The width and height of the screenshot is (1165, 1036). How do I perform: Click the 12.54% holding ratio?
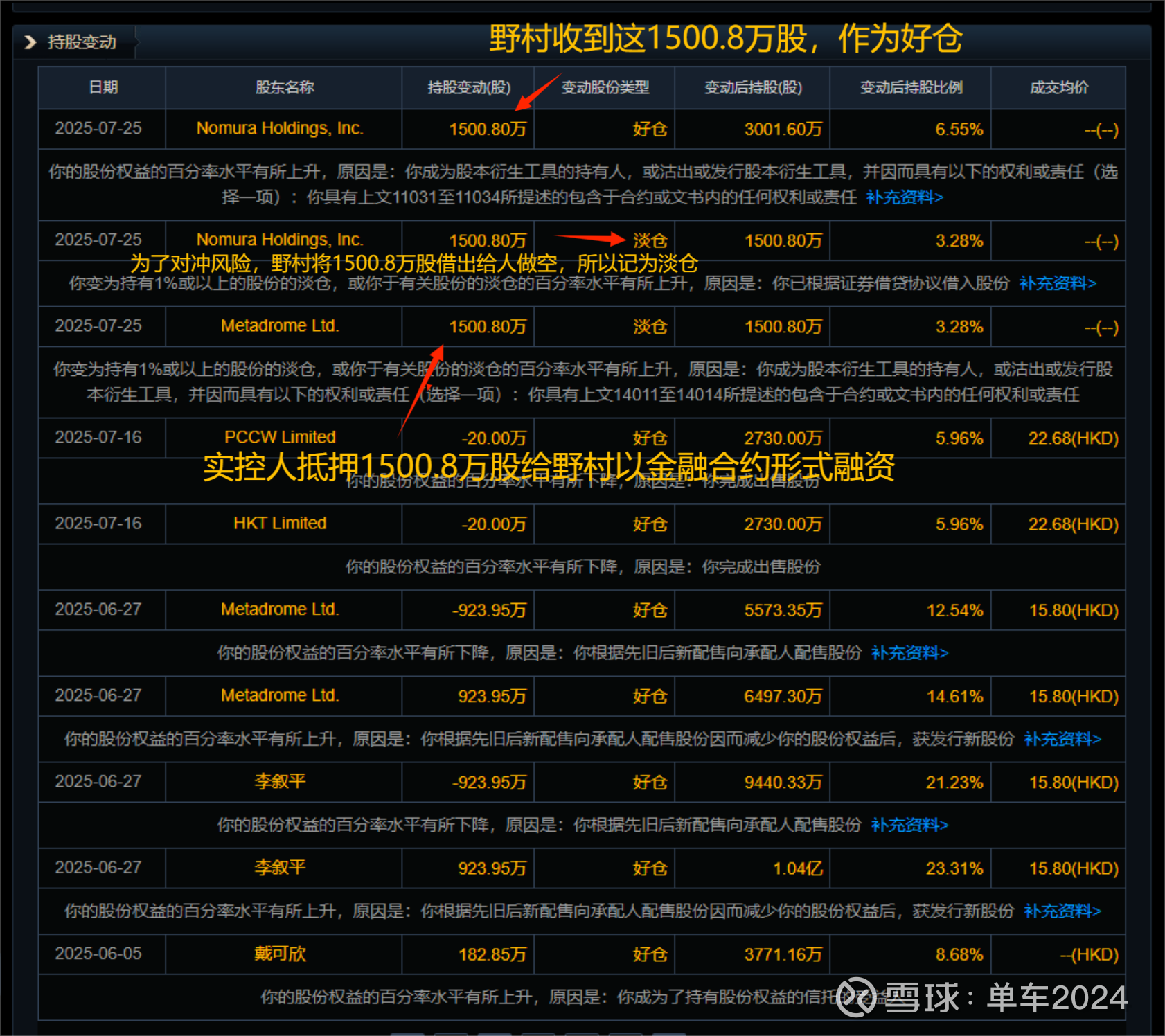tap(954, 610)
